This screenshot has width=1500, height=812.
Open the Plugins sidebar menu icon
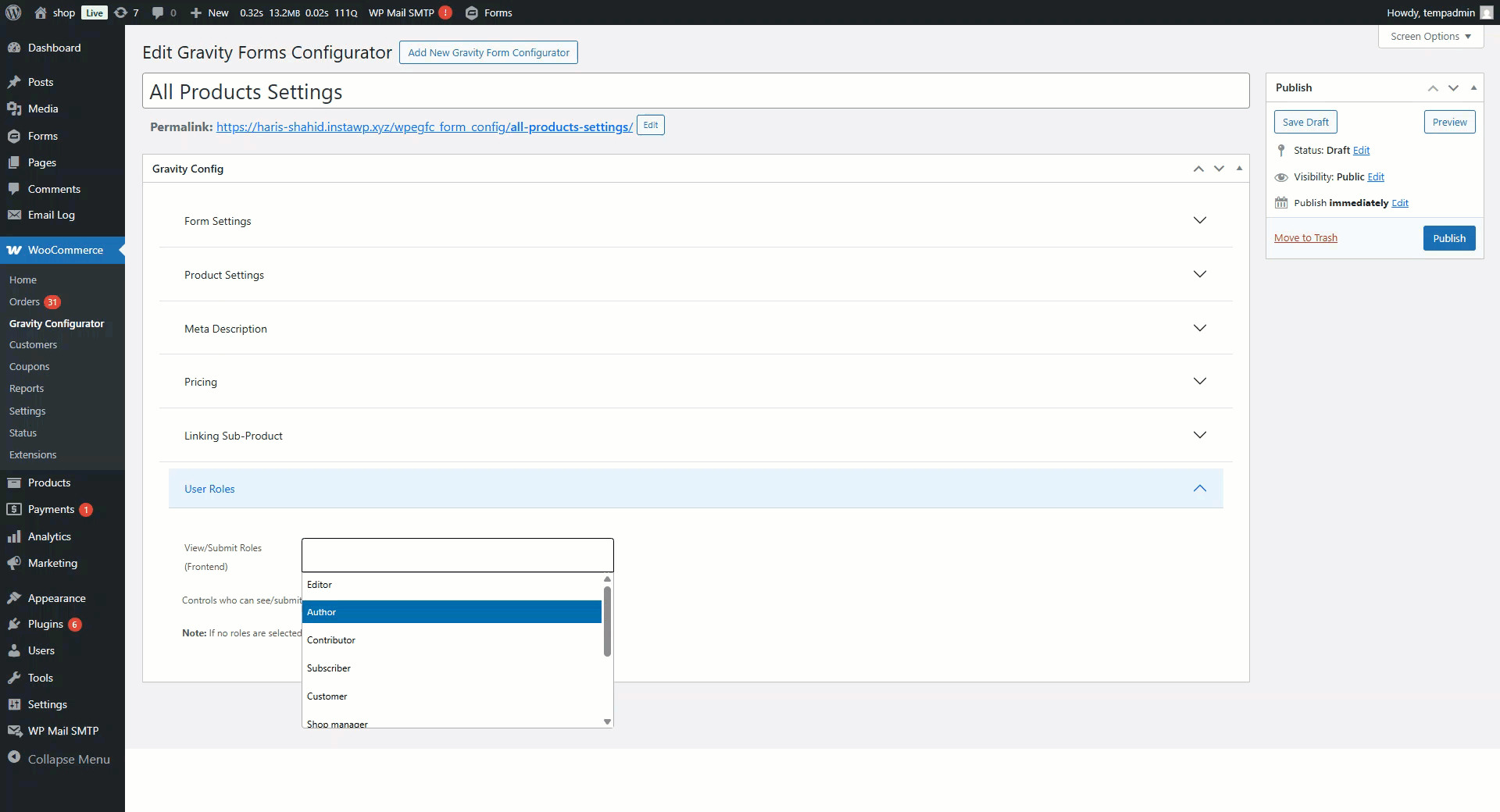point(14,624)
